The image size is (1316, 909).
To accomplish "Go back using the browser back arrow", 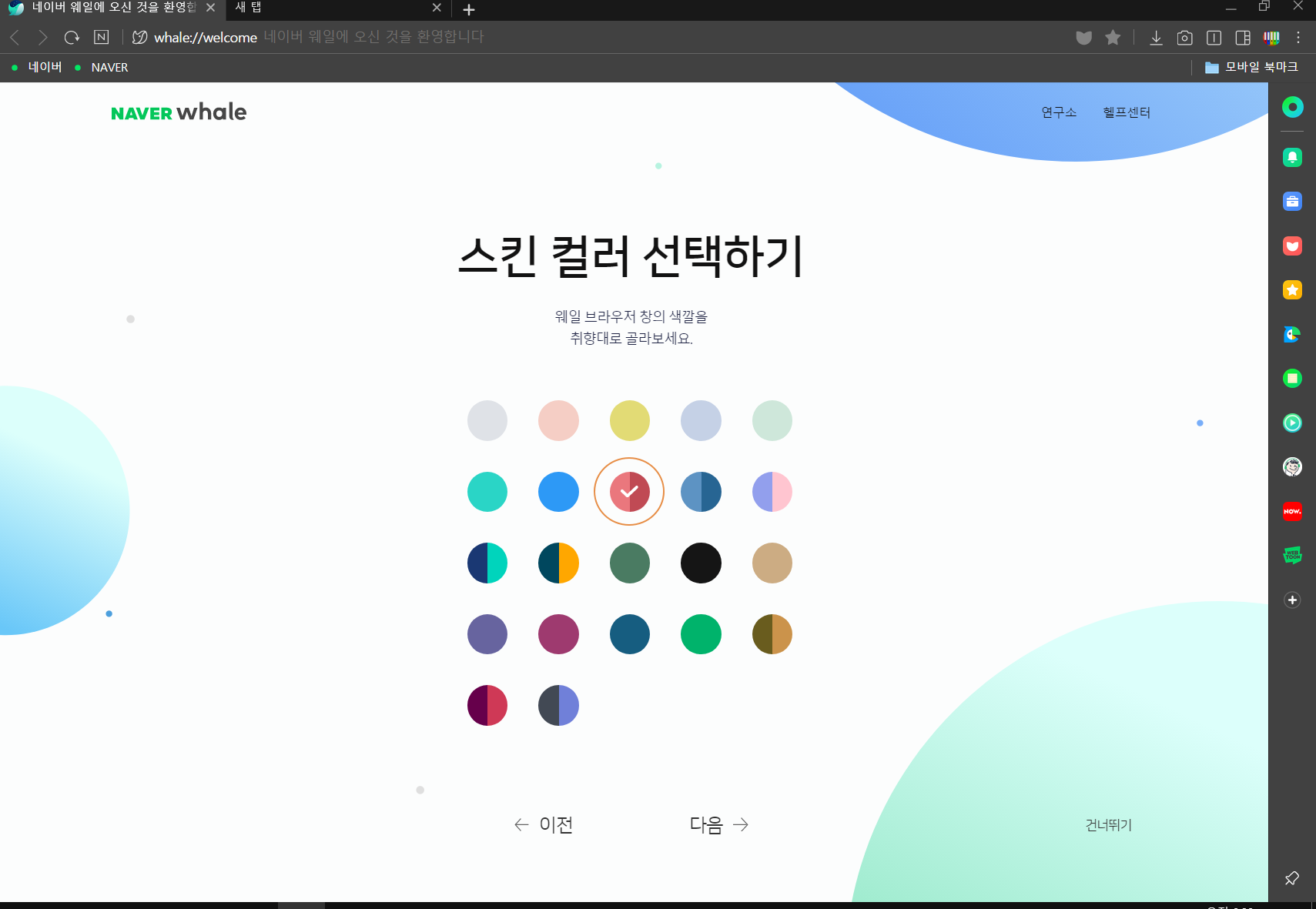I will tap(15, 37).
